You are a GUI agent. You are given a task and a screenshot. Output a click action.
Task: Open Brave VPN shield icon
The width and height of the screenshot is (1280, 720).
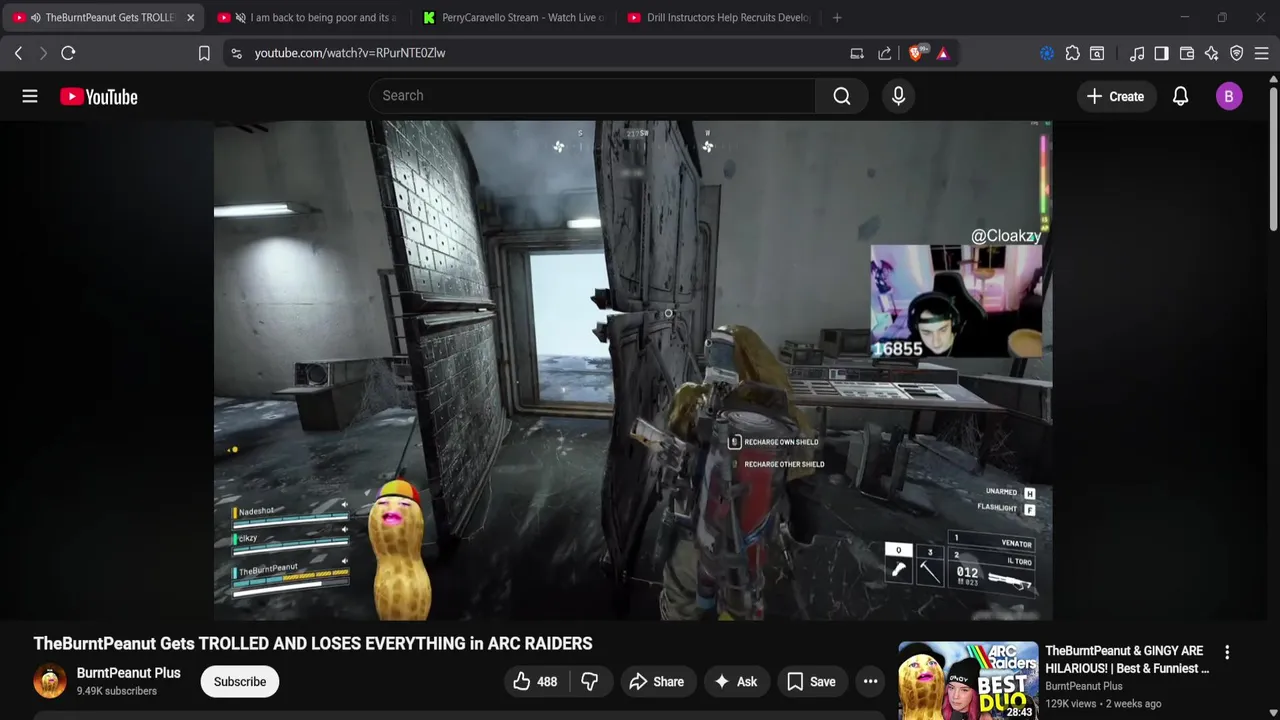[x=1237, y=53]
